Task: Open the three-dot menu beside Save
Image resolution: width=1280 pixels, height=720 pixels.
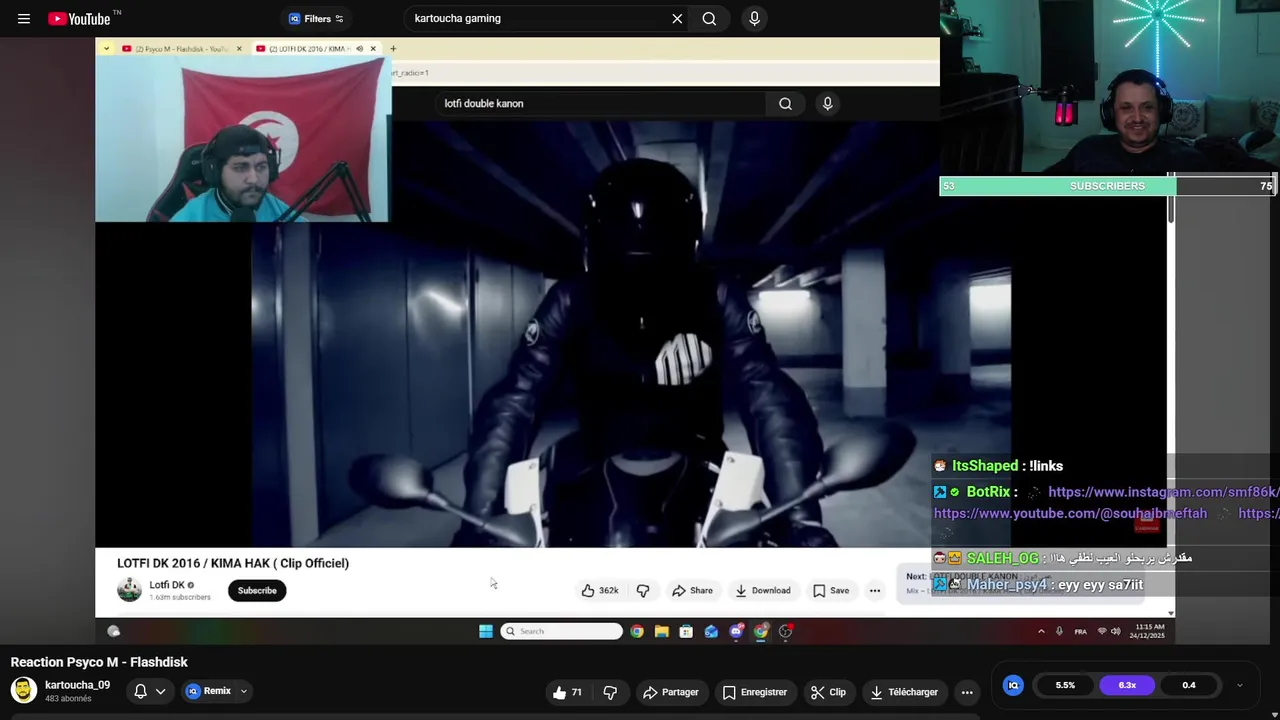Action: click(875, 590)
